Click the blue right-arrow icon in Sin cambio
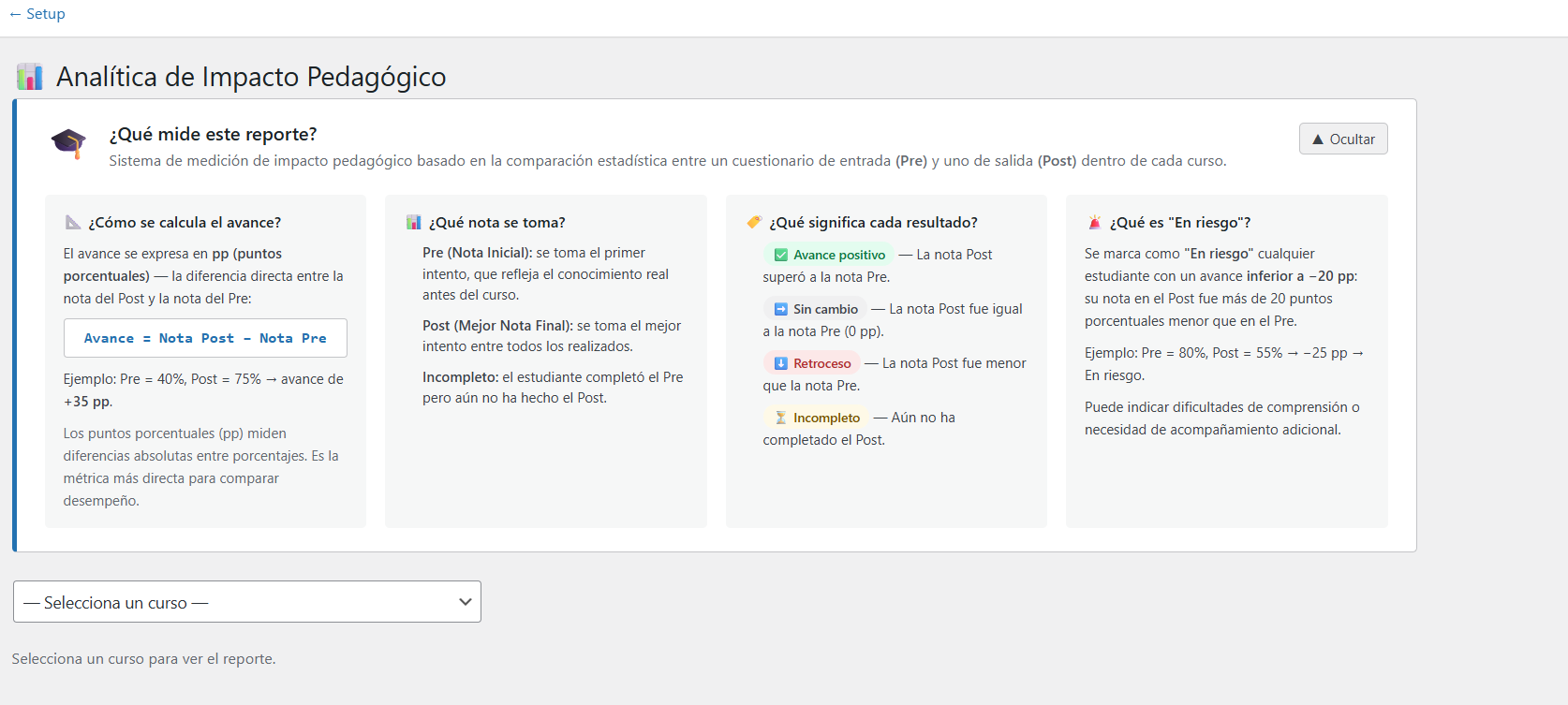1568x705 pixels. 781,309
